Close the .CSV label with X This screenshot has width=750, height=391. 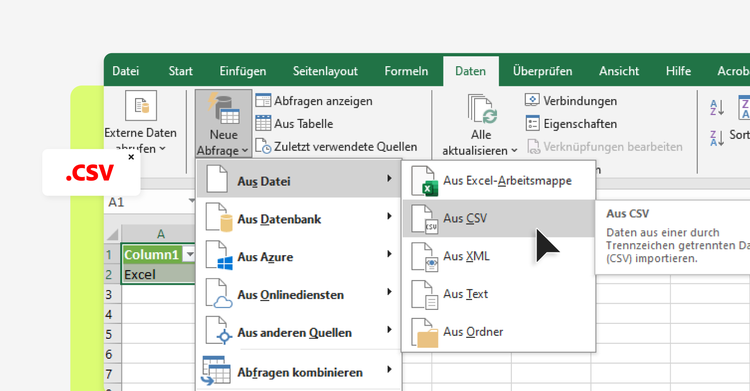[x=131, y=157]
